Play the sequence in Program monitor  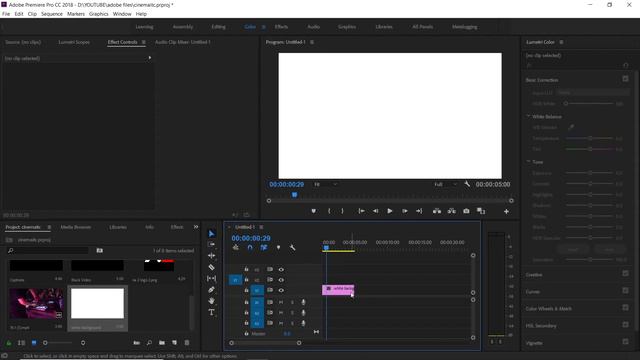click(390, 211)
